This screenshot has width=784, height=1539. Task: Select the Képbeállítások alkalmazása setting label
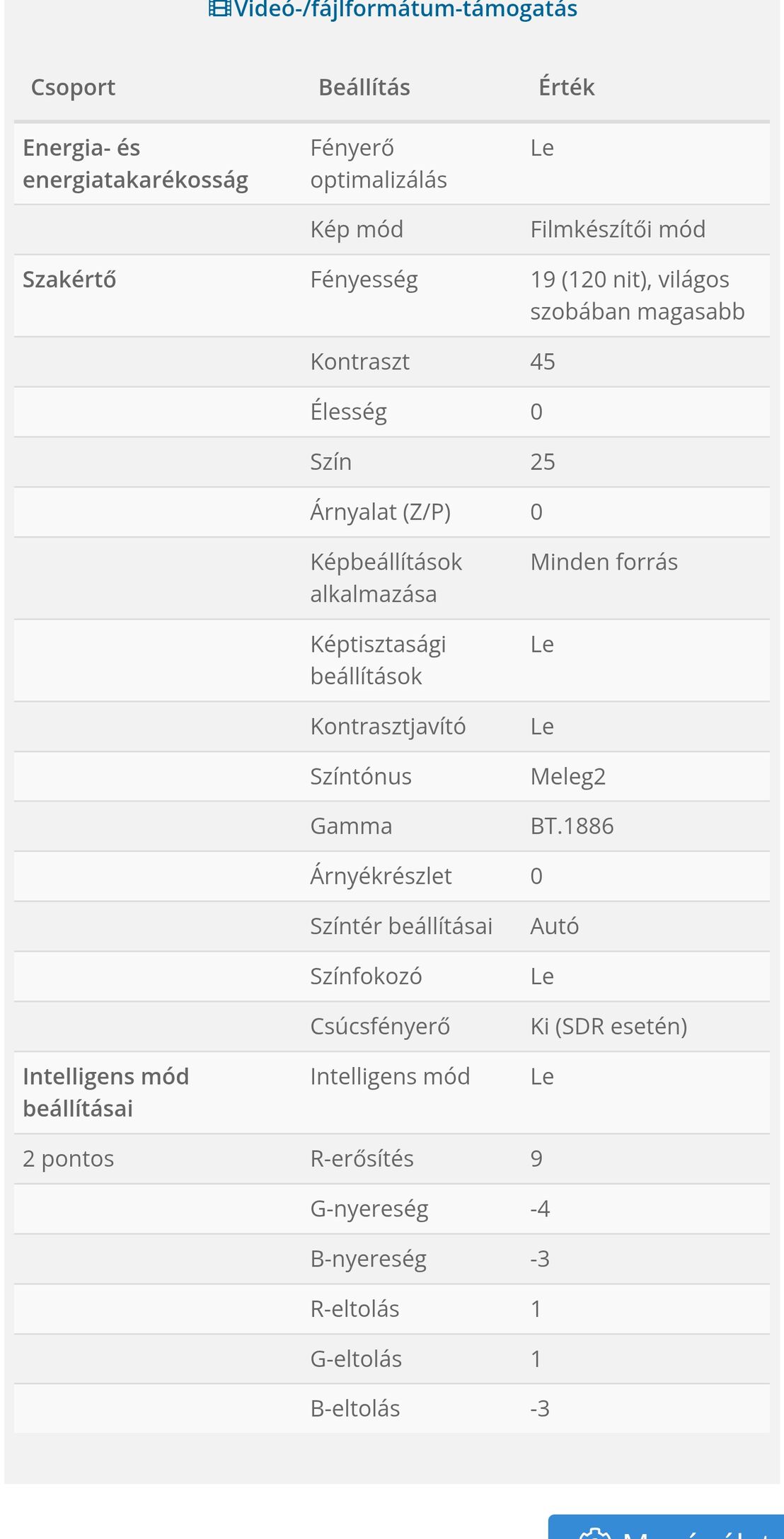(x=386, y=577)
